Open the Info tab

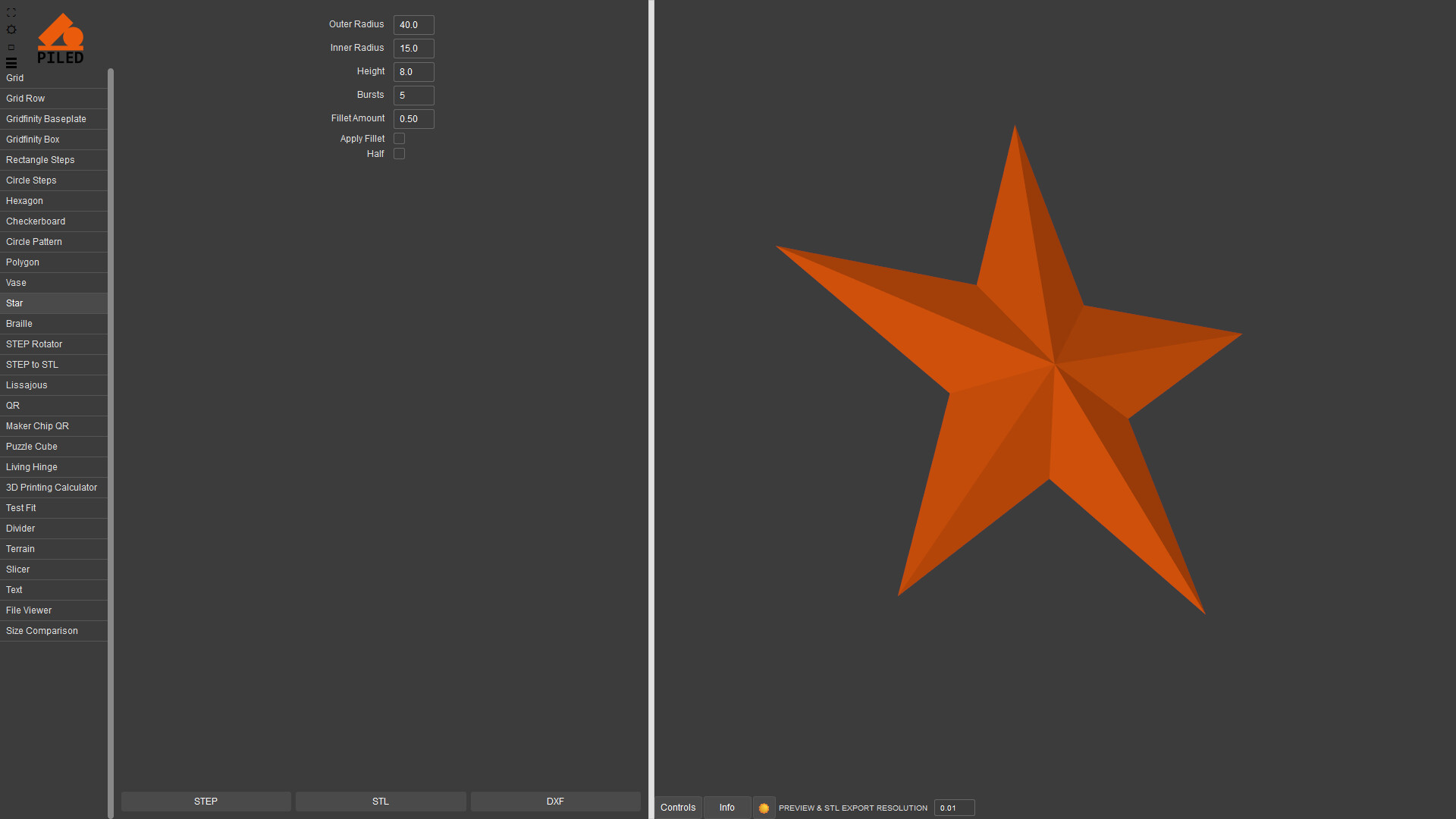coord(726,808)
